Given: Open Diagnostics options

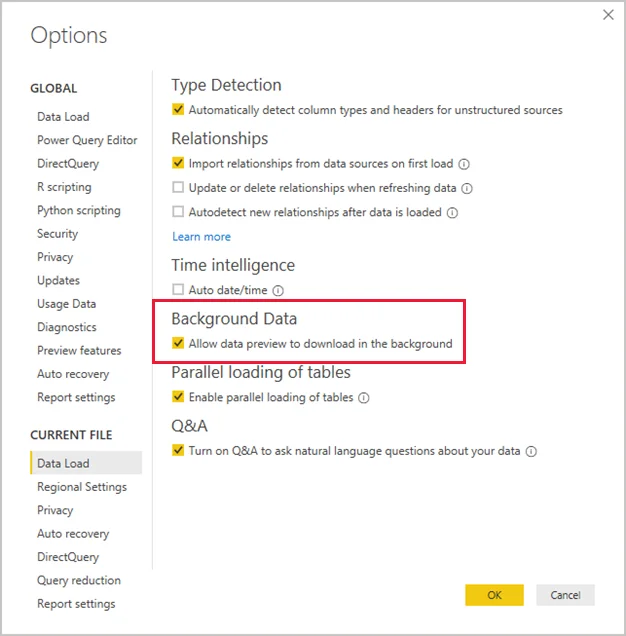Looking at the screenshot, I should tap(67, 327).
